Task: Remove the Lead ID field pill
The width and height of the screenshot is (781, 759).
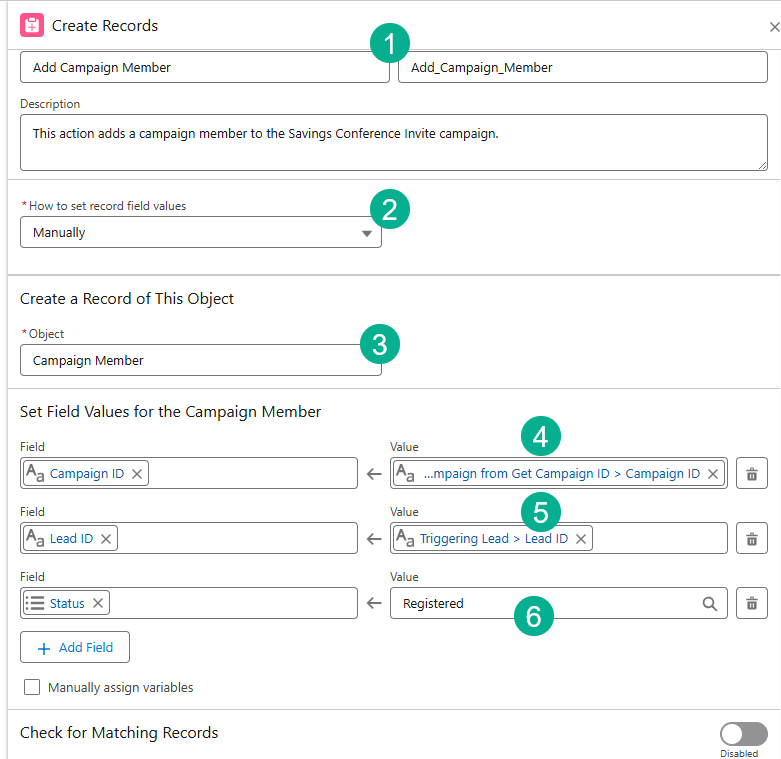Action: tap(106, 539)
